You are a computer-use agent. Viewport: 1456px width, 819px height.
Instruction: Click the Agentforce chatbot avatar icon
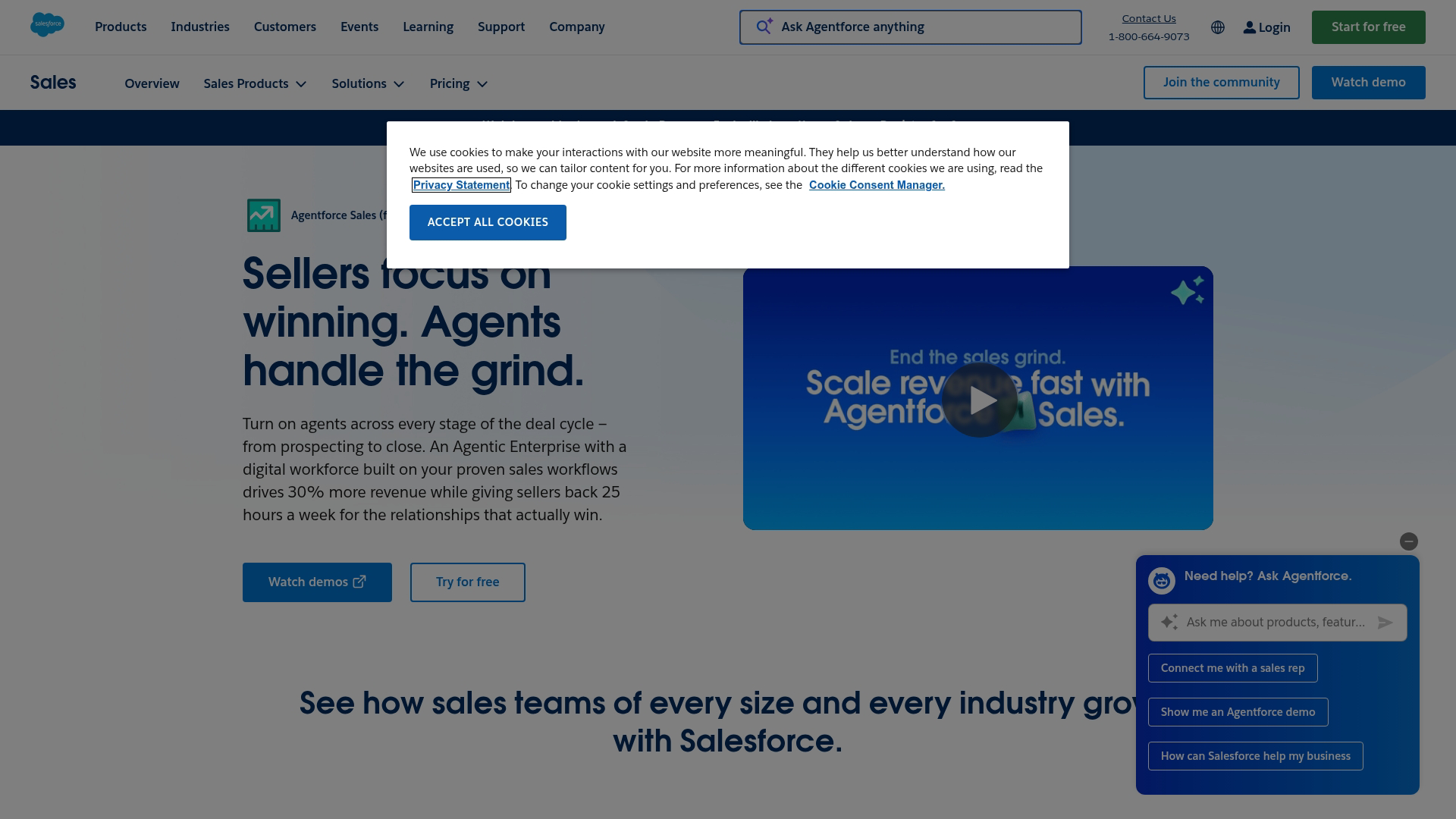tap(1161, 579)
